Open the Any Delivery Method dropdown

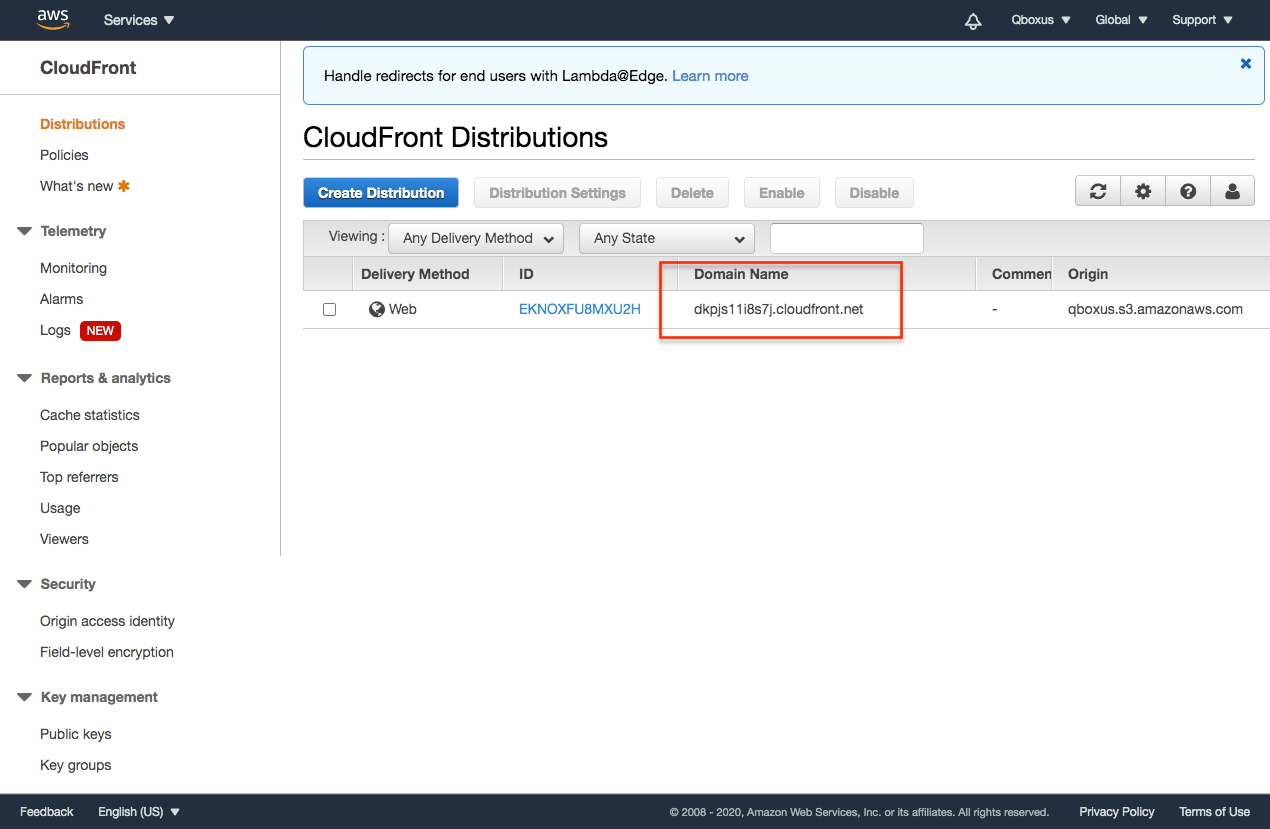476,238
